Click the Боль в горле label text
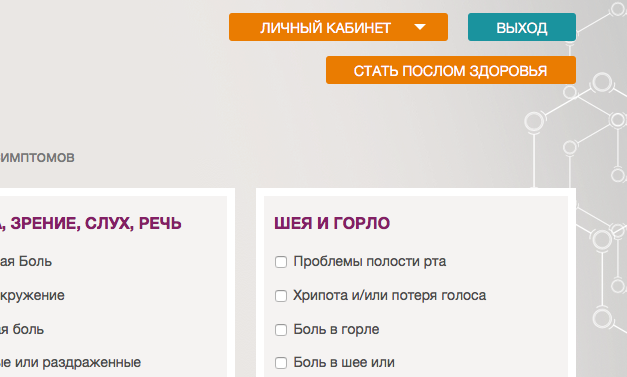The image size is (627, 377). pos(336,329)
